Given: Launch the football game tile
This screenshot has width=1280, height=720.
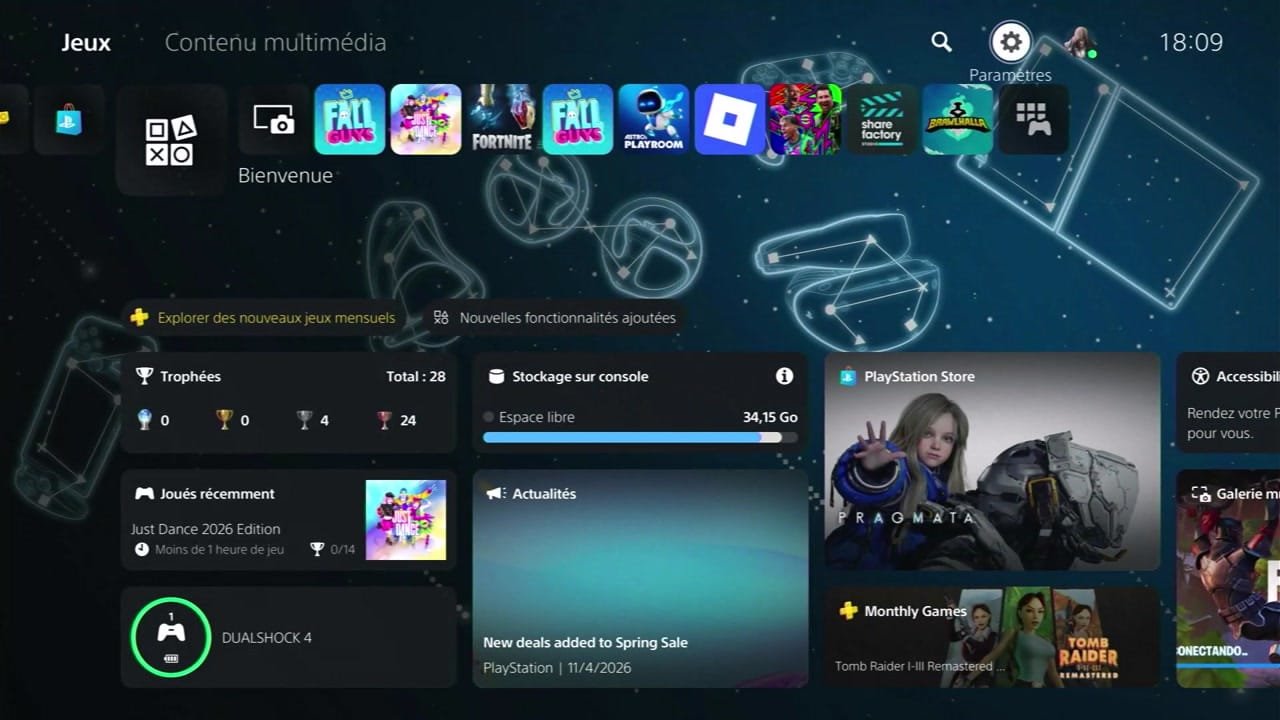Looking at the screenshot, I should pos(805,119).
